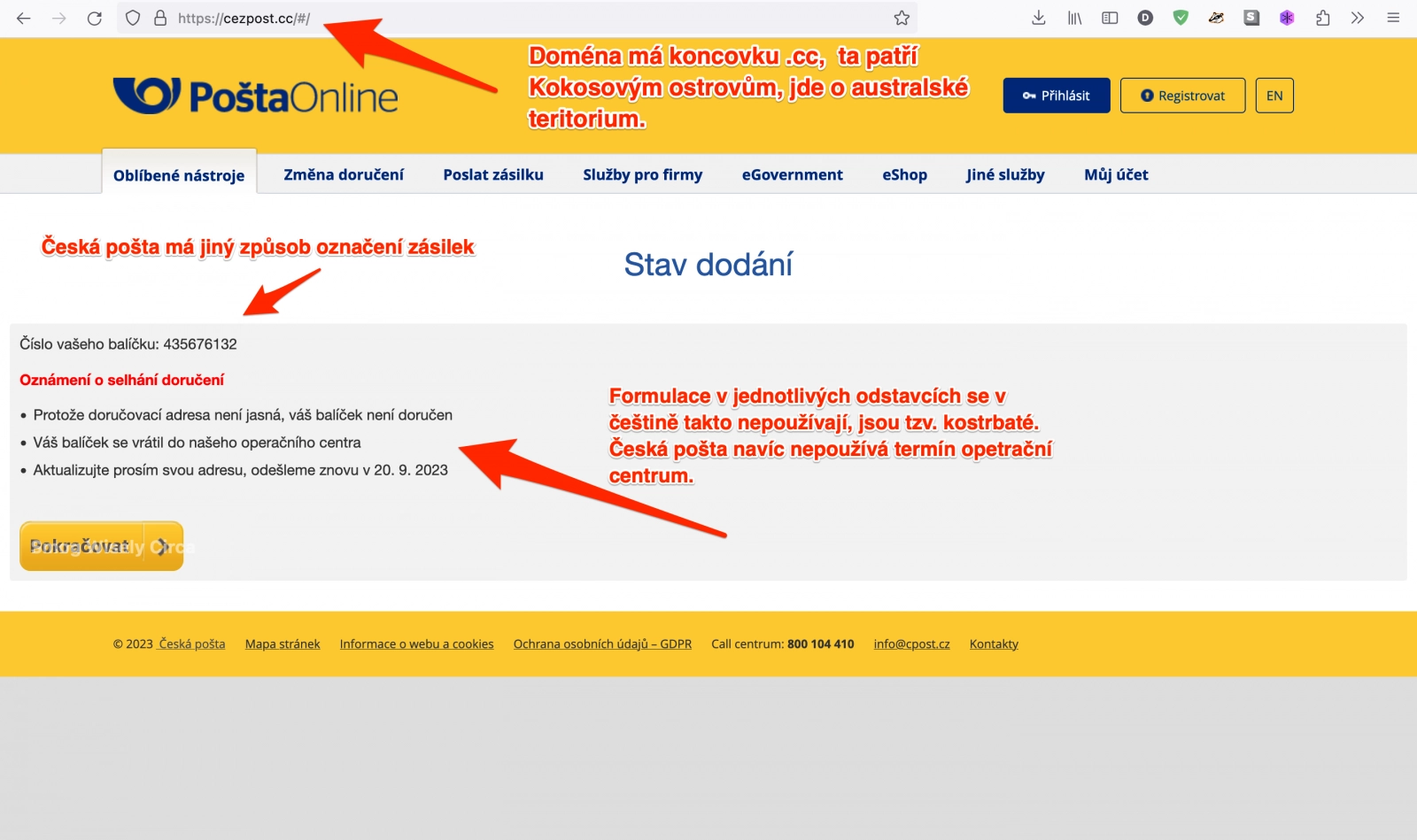Open the browser downloads panel

point(1039,18)
